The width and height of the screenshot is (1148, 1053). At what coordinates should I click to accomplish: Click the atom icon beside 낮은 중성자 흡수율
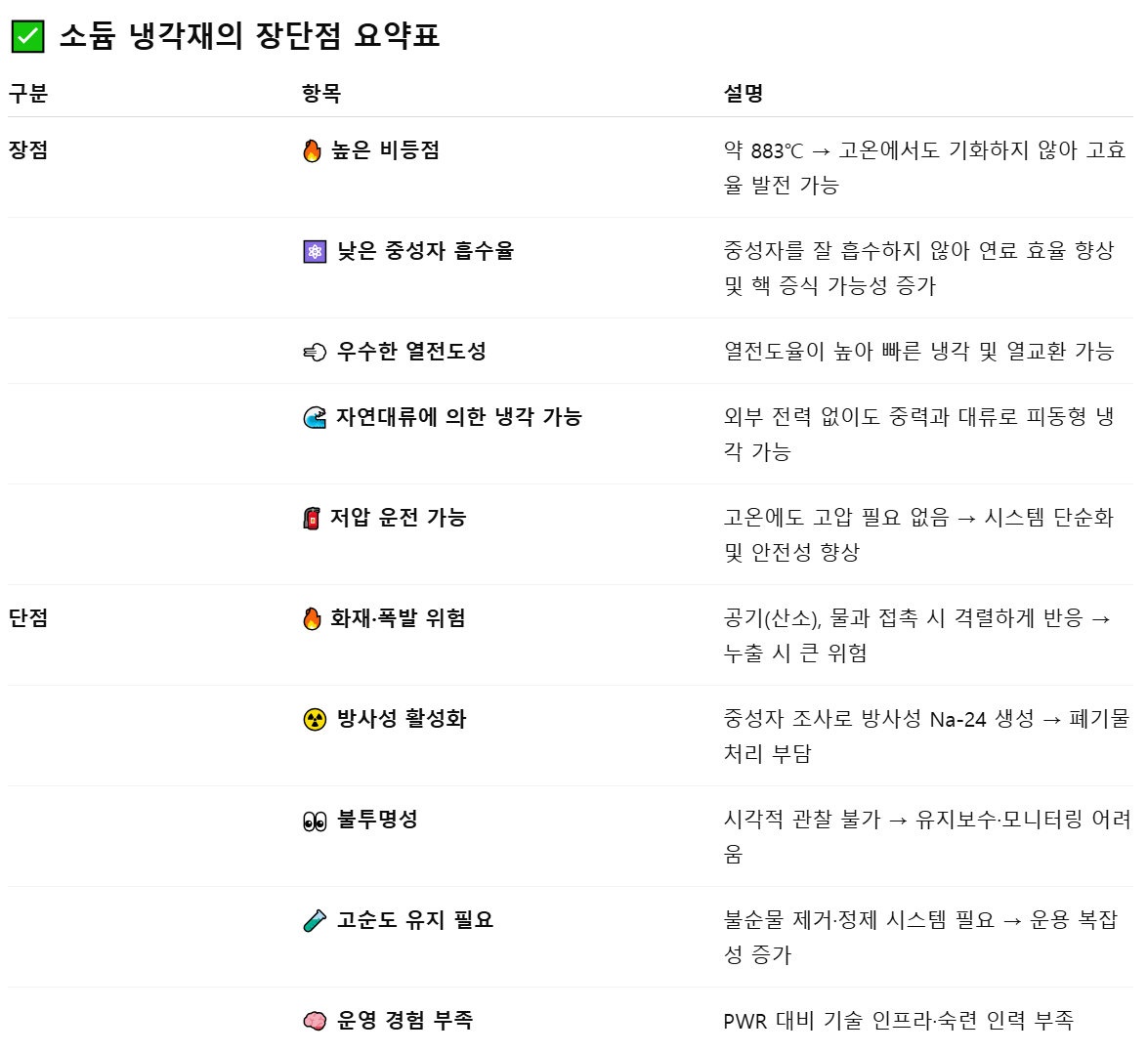pyautogui.click(x=315, y=252)
